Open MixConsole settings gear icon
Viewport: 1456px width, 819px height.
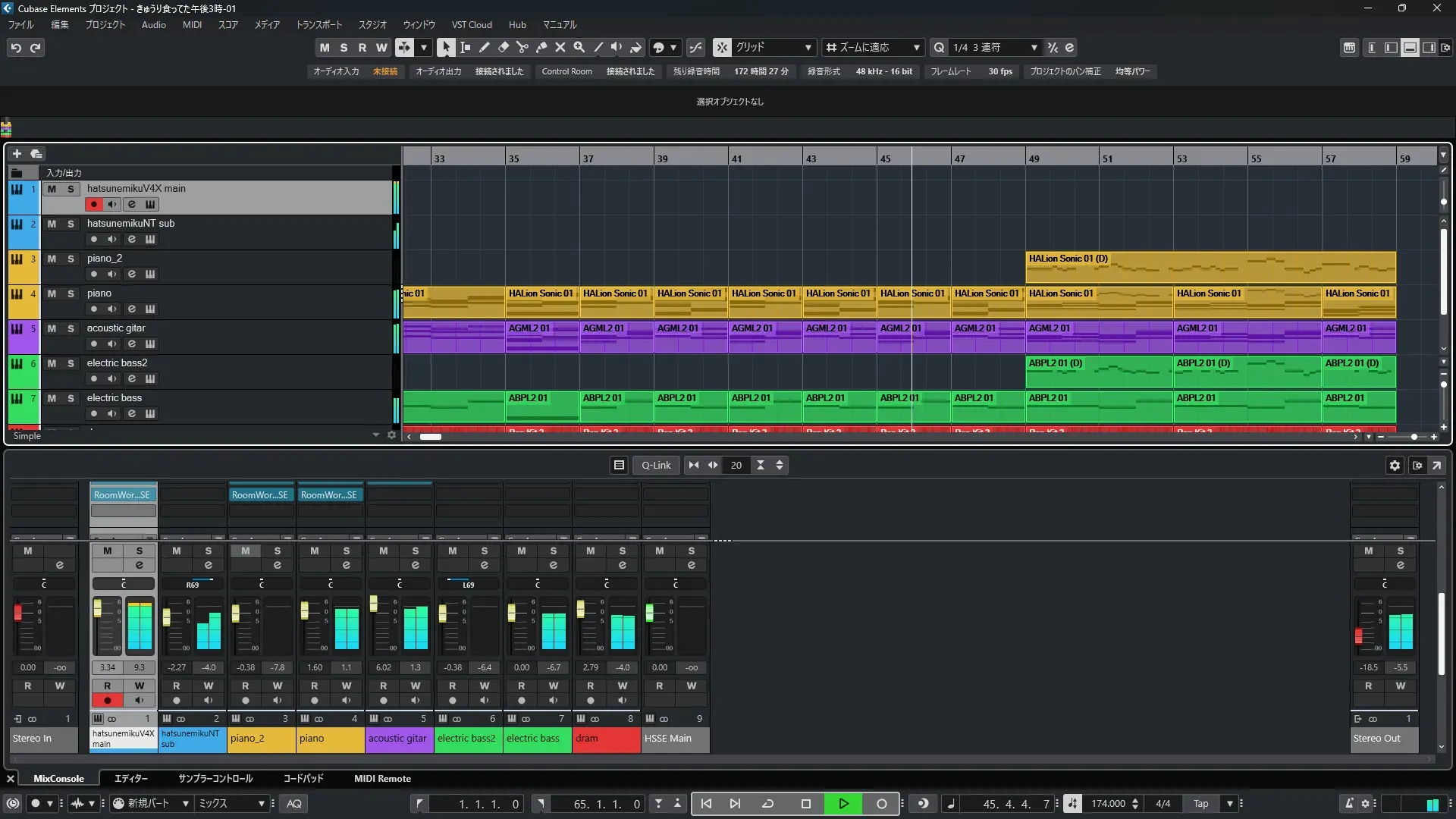pos(1395,466)
